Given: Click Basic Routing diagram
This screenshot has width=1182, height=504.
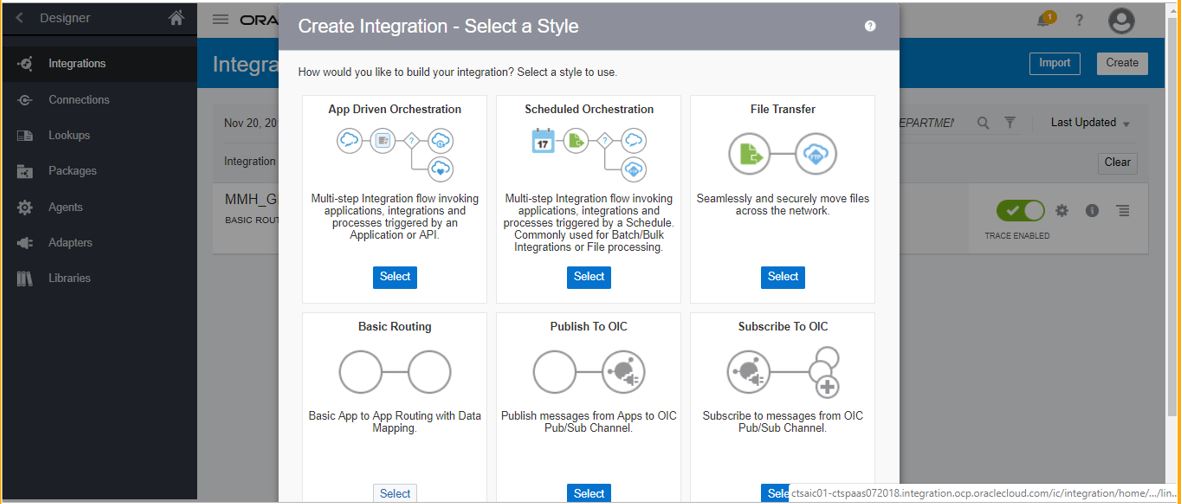Looking at the screenshot, I should [395, 372].
